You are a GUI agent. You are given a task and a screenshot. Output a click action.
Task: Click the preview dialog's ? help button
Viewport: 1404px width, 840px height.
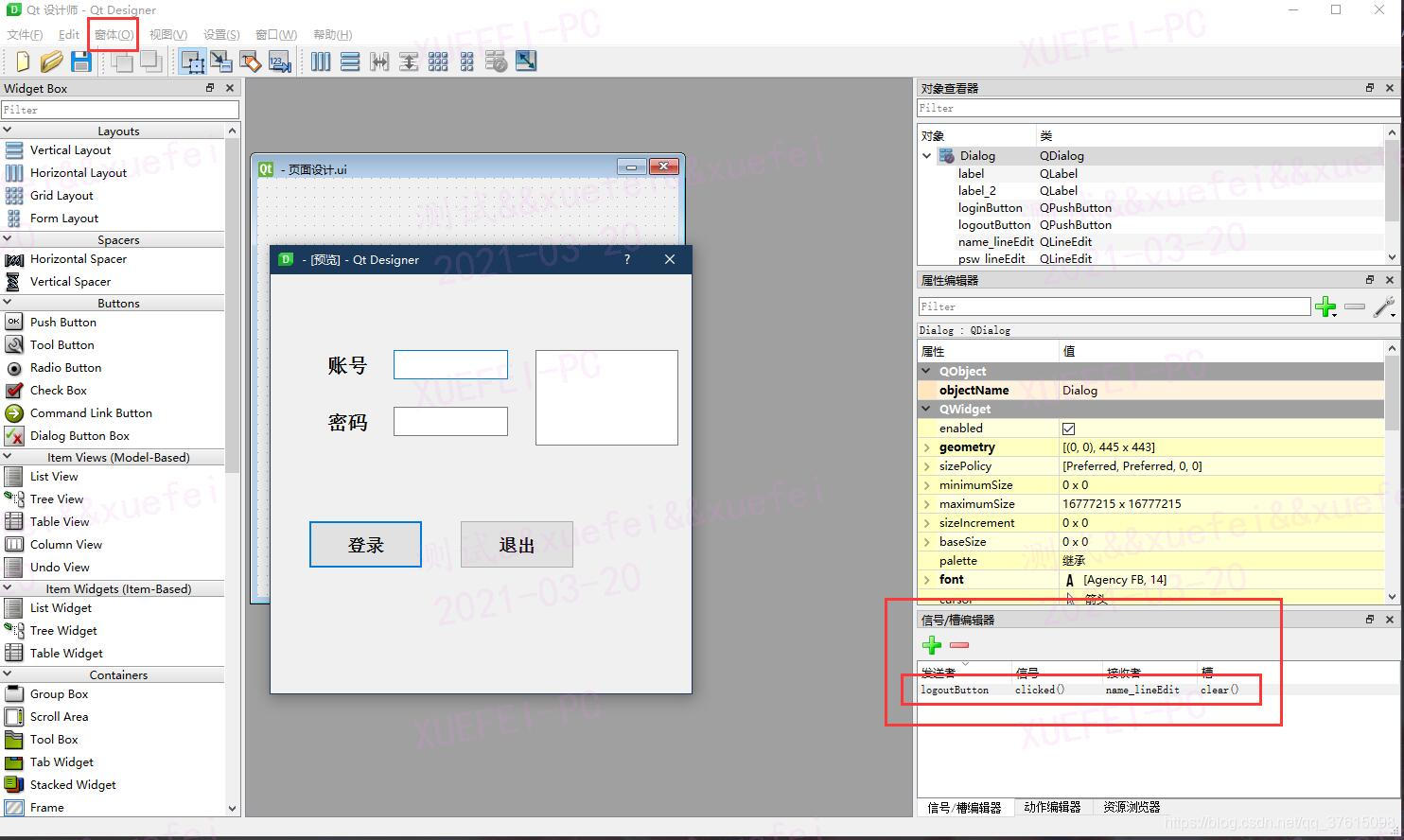(x=626, y=260)
